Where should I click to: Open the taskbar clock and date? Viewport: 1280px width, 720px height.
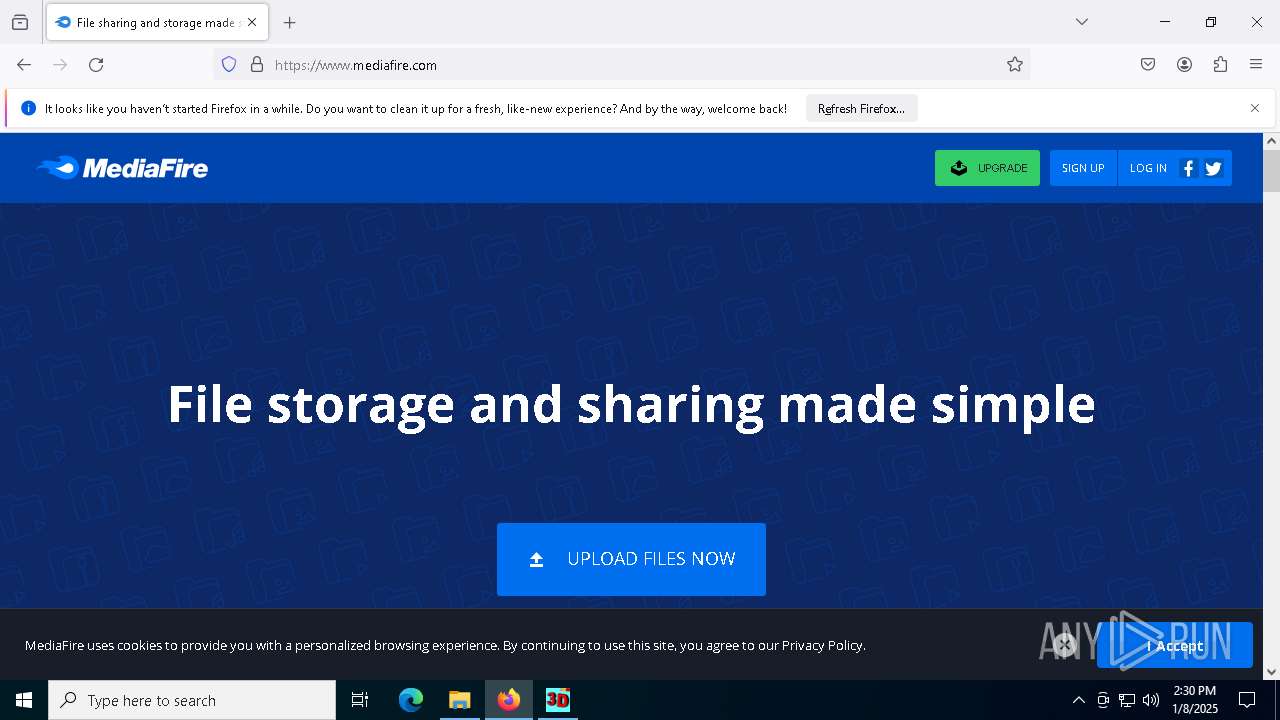point(1195,700)
